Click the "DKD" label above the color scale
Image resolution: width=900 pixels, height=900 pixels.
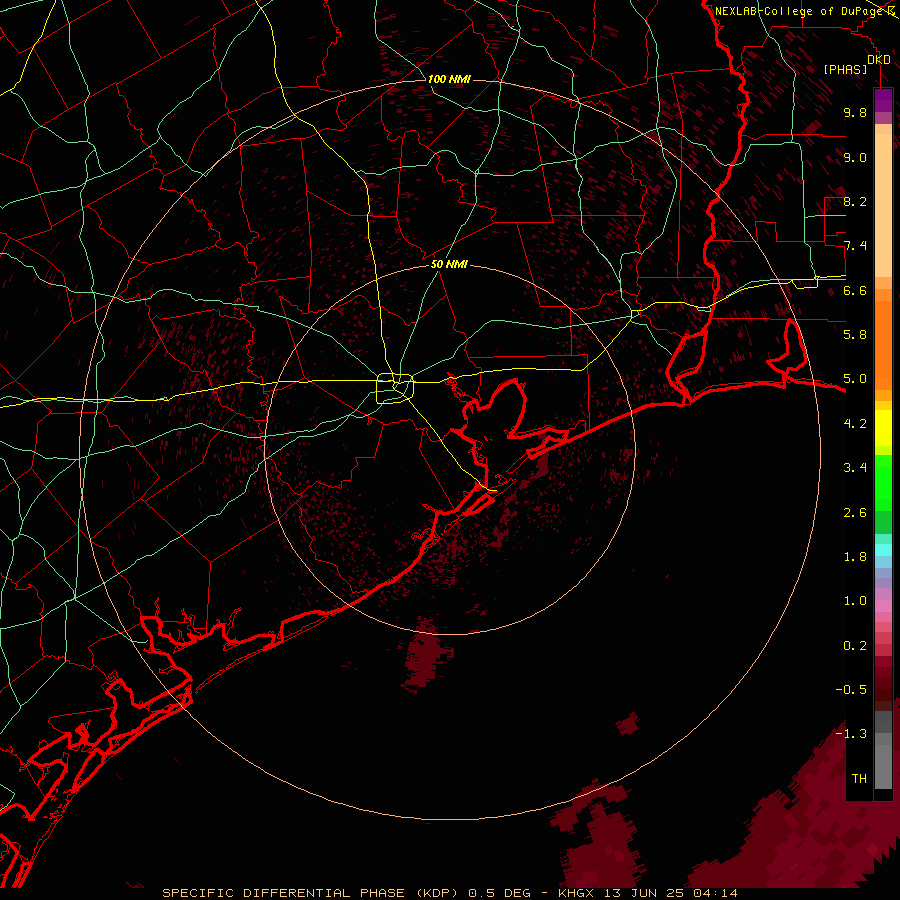click(879, 60)
